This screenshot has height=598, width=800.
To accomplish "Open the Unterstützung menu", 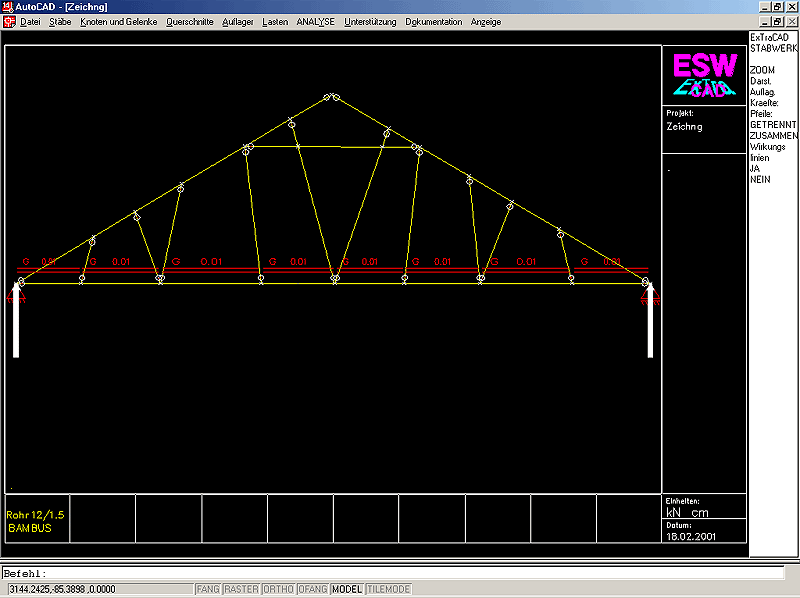I will (370, 22).
